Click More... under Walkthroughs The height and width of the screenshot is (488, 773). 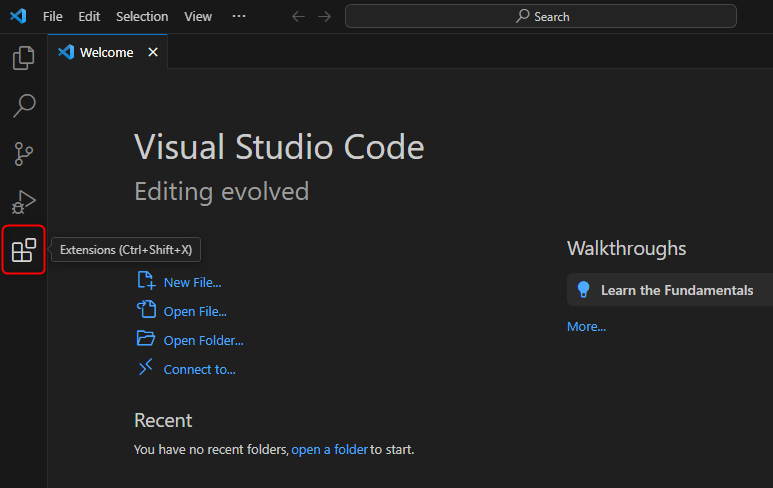click(586, 327)
